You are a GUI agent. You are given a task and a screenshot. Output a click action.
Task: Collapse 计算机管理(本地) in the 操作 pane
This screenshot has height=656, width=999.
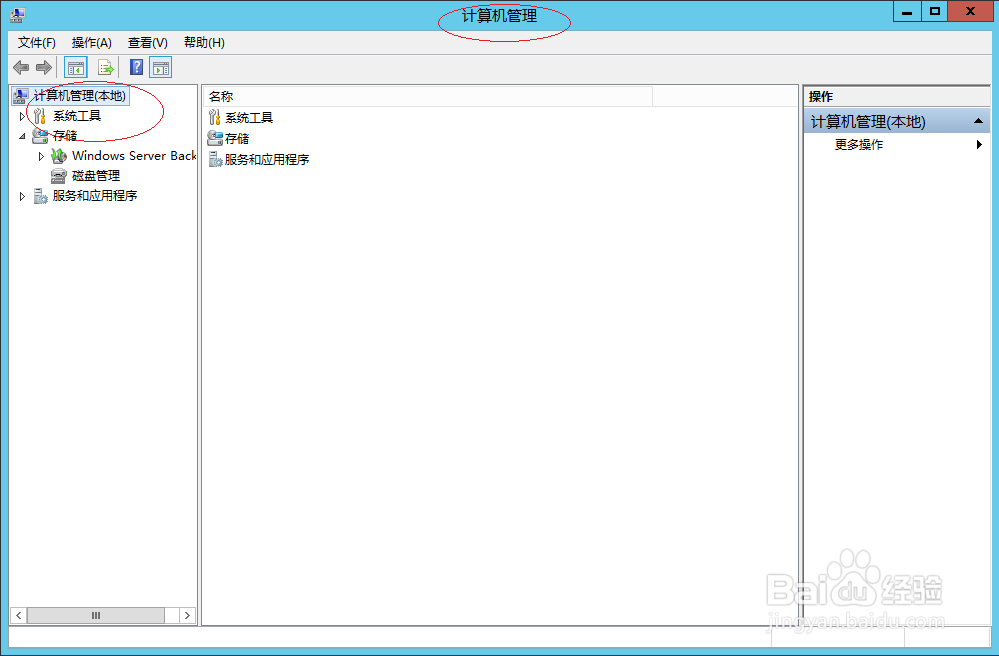[977, 120]
